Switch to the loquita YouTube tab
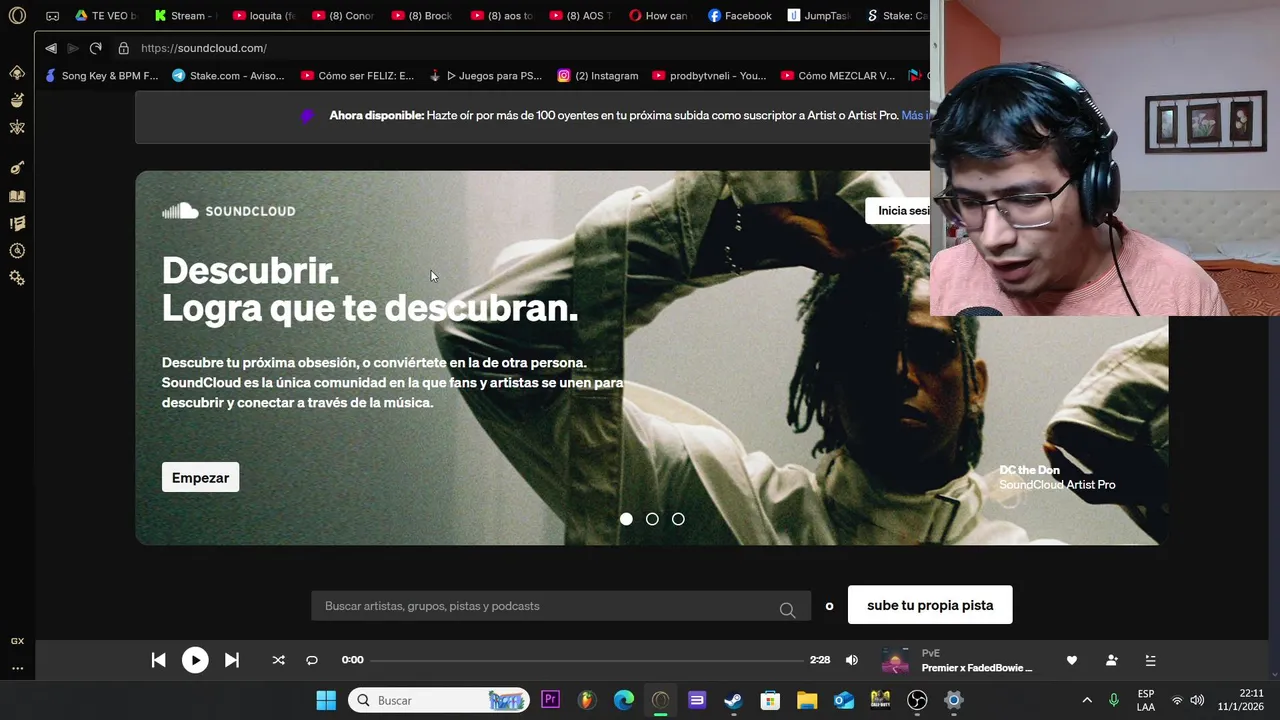 pos(263,16)
